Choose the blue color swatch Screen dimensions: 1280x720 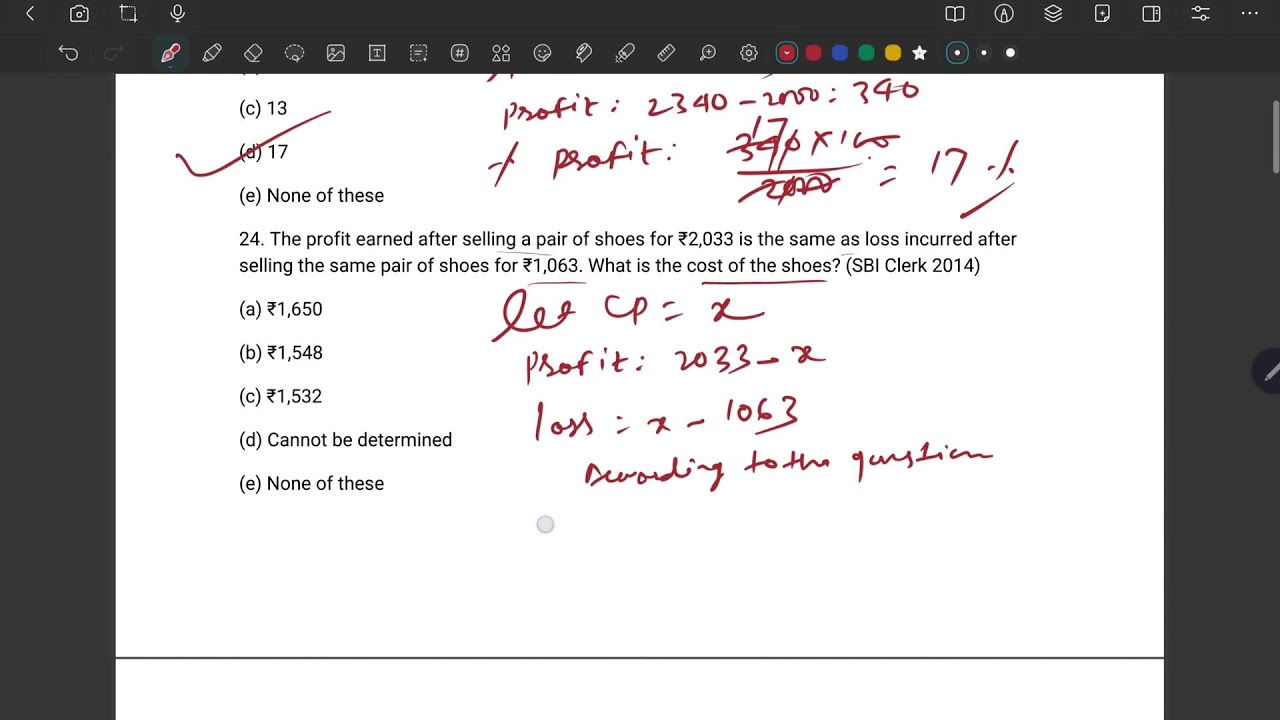840,53
